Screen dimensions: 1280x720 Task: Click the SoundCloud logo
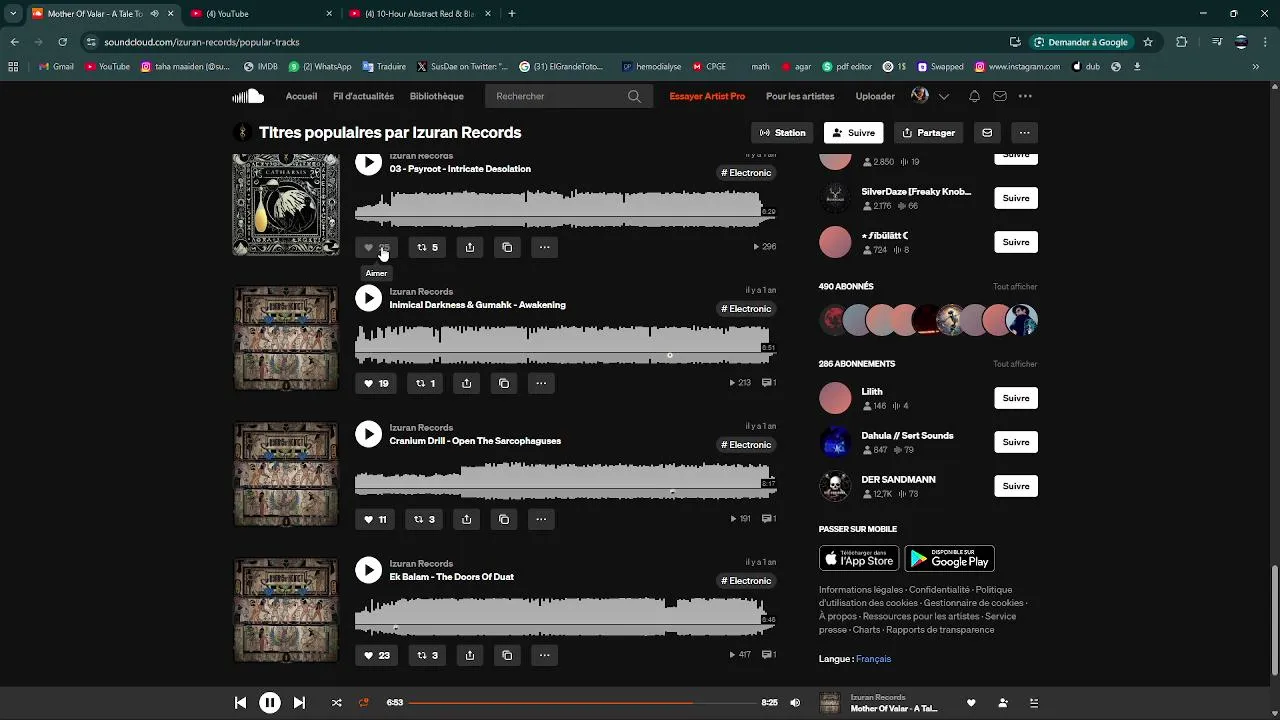click(248, 96)
